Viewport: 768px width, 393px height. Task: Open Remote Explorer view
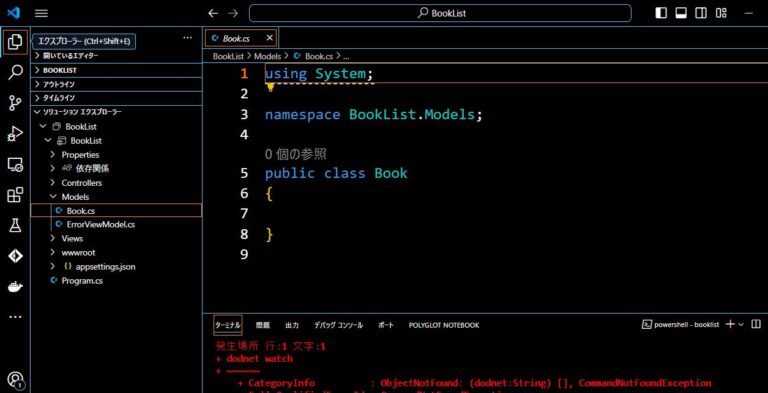15,165
